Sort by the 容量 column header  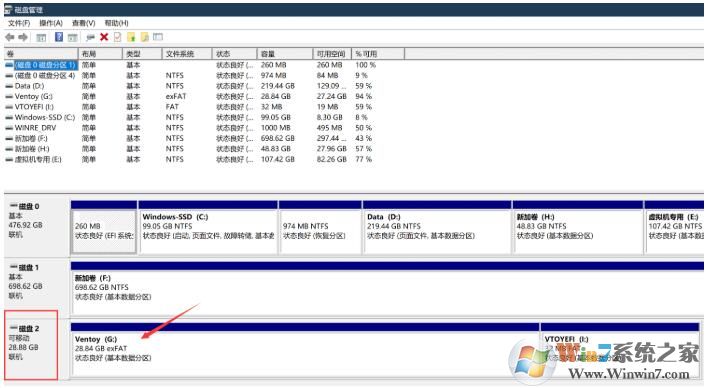[x=285, y=54]
